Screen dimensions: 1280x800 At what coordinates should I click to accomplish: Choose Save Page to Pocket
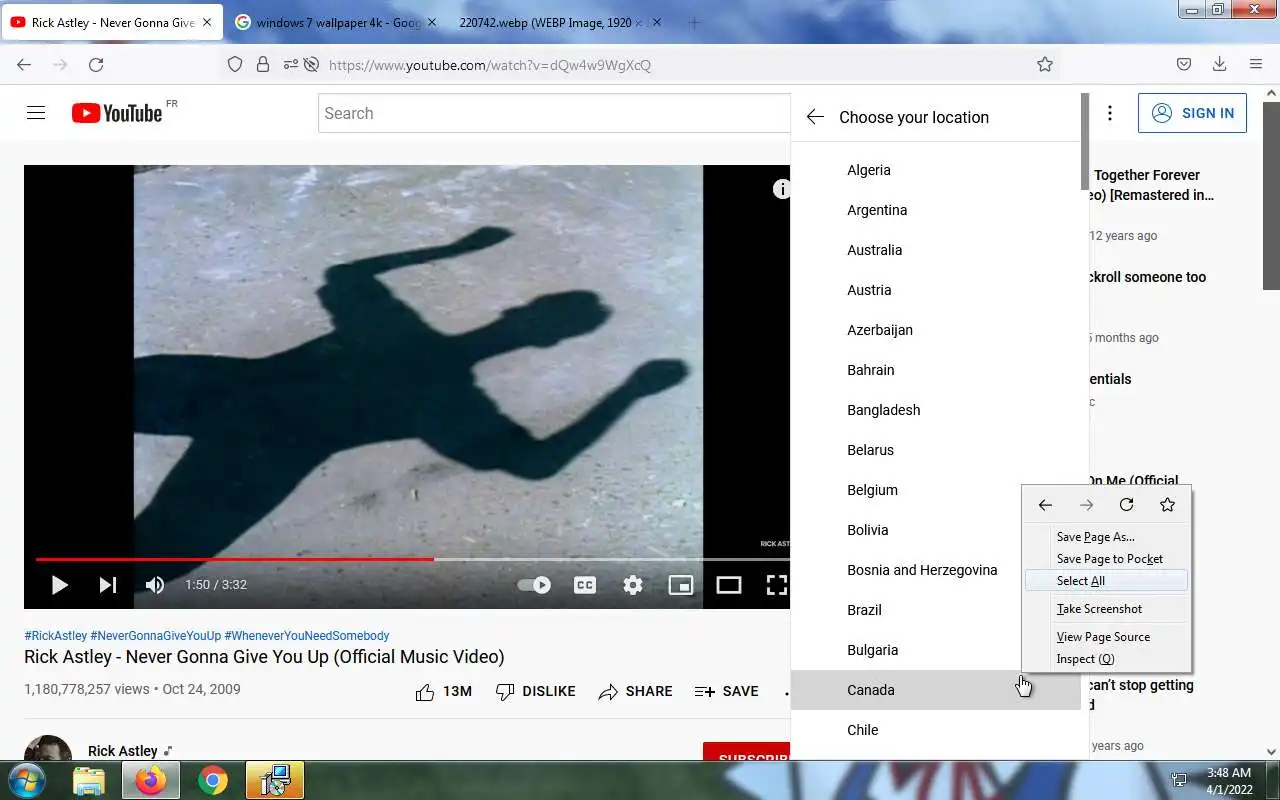coord(1106,559)
